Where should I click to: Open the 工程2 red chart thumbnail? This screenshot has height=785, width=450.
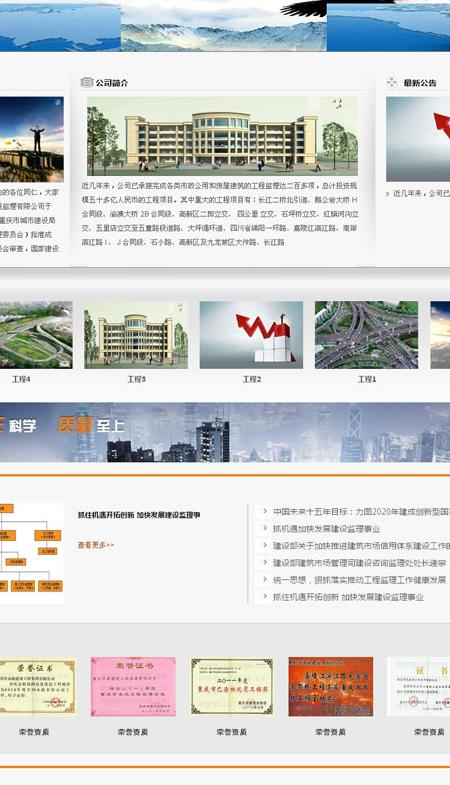click(251, 334)
